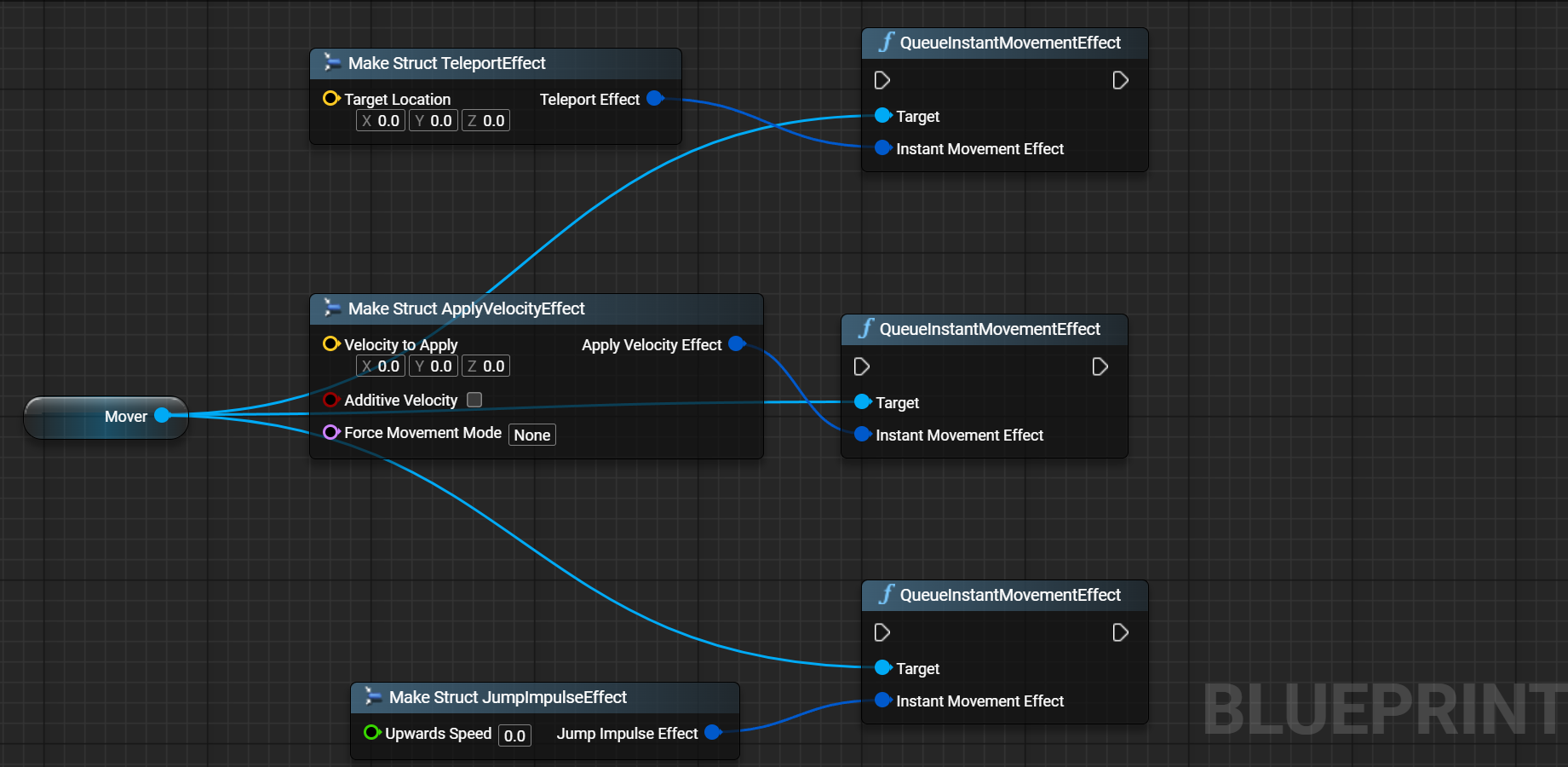Select the Make Struct JumpImpulseEffect node title
This screenshot has height=767, width=1568.
(x=508, y=697)
